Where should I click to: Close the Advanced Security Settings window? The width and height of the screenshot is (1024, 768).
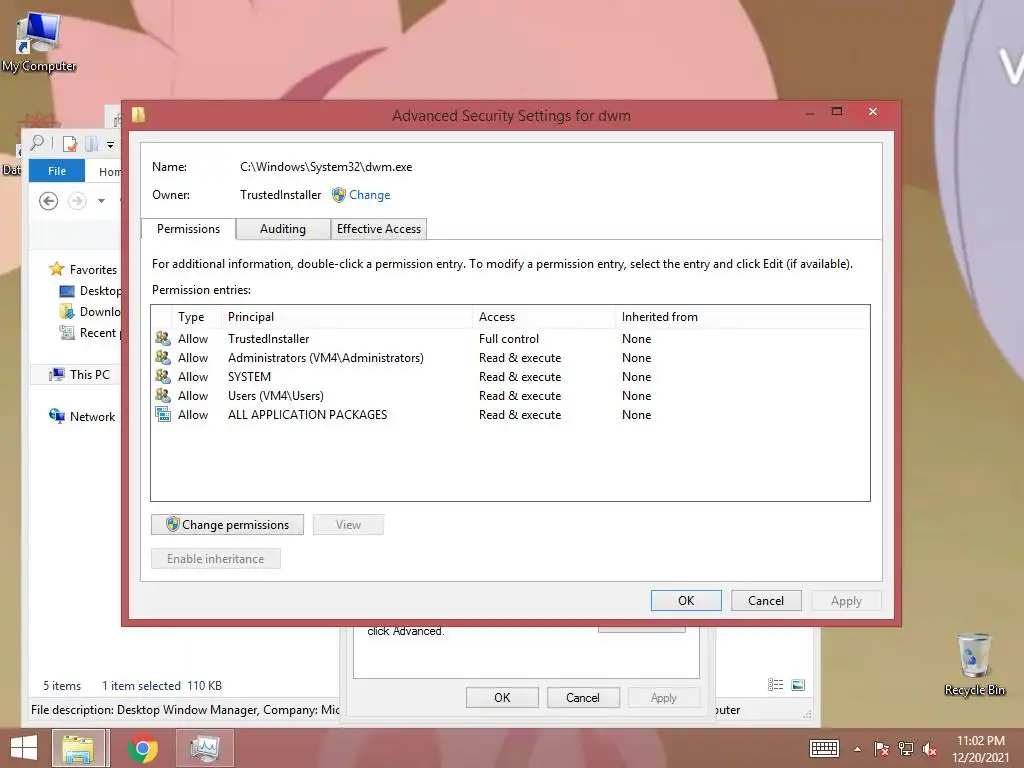tap(872, 112)
